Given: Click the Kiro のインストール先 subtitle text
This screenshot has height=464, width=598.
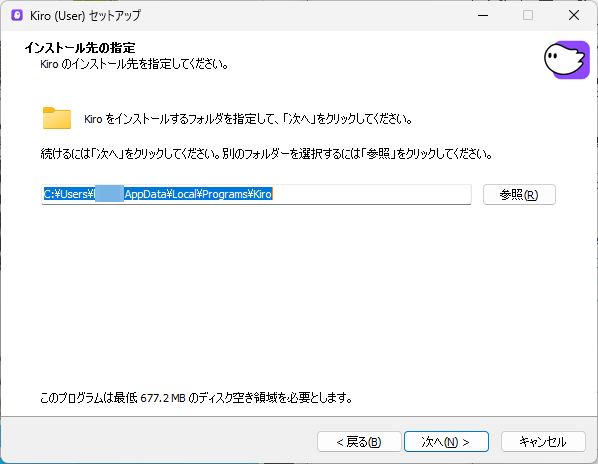Looking at the screenshot, I should pyautogui.click(x=134, y=64).
